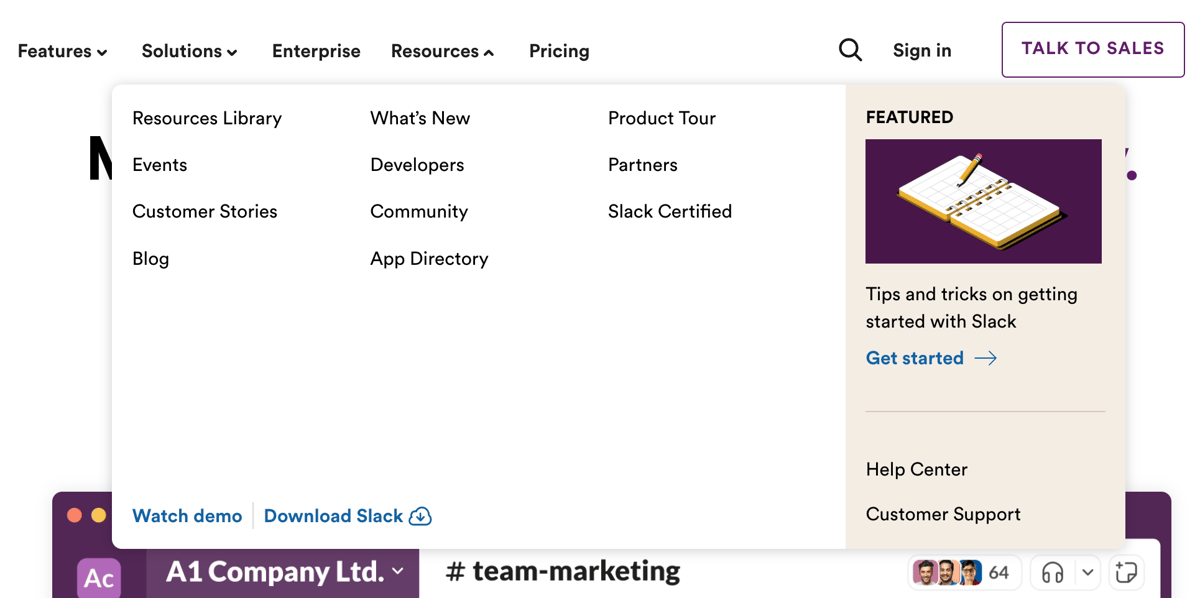Expand the Solutions dropdown
The width and height of the screenshot is (1200, 598).
pyautogui.click(x=189, y=50)
